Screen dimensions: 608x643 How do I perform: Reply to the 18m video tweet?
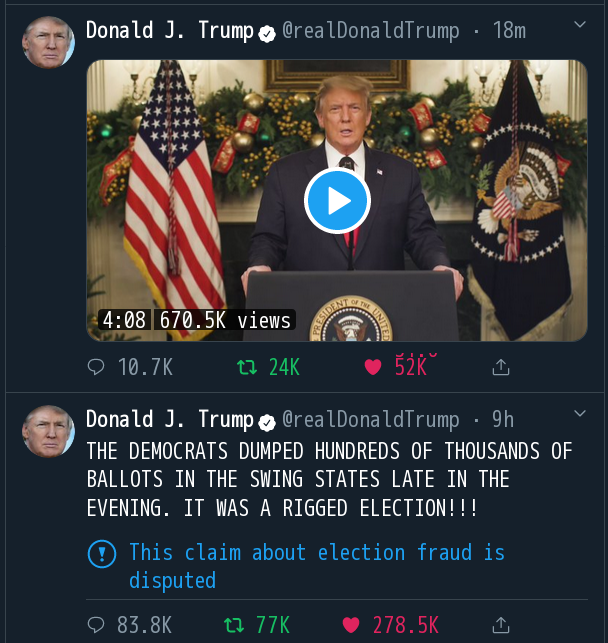pos(96,368)
